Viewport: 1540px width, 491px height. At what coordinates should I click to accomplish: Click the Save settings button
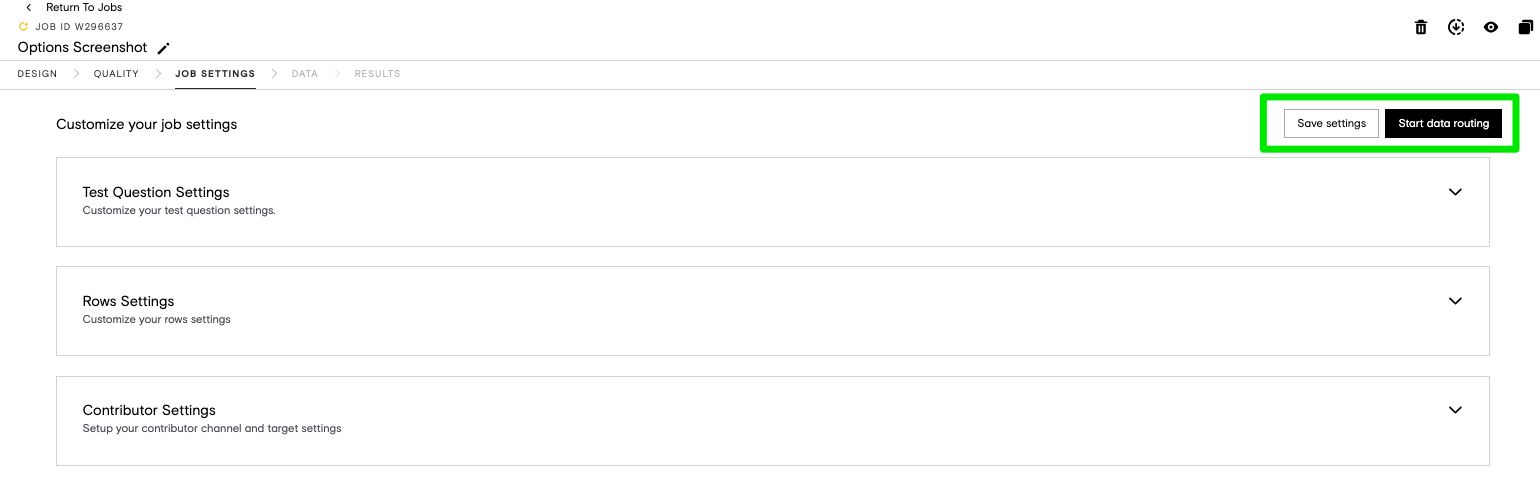click(1331, 123)
